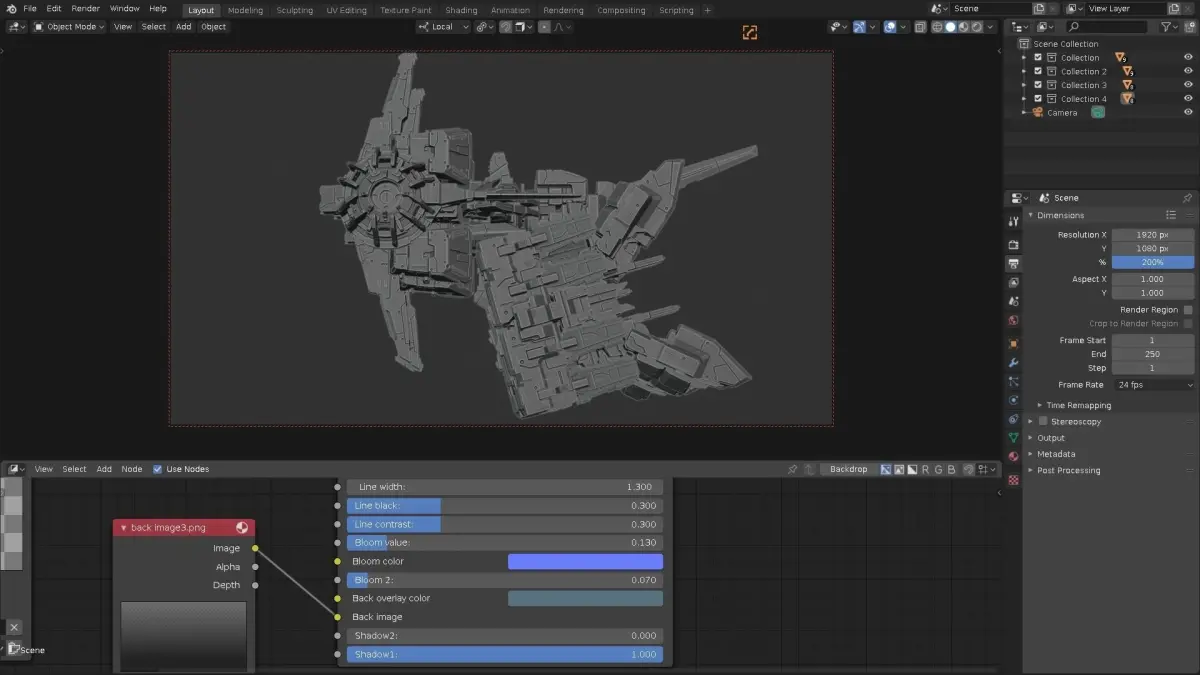This screenshot has width=1200, height=675.
Task: Hide Collection 2 with its eye icon
Action: 1188,72
